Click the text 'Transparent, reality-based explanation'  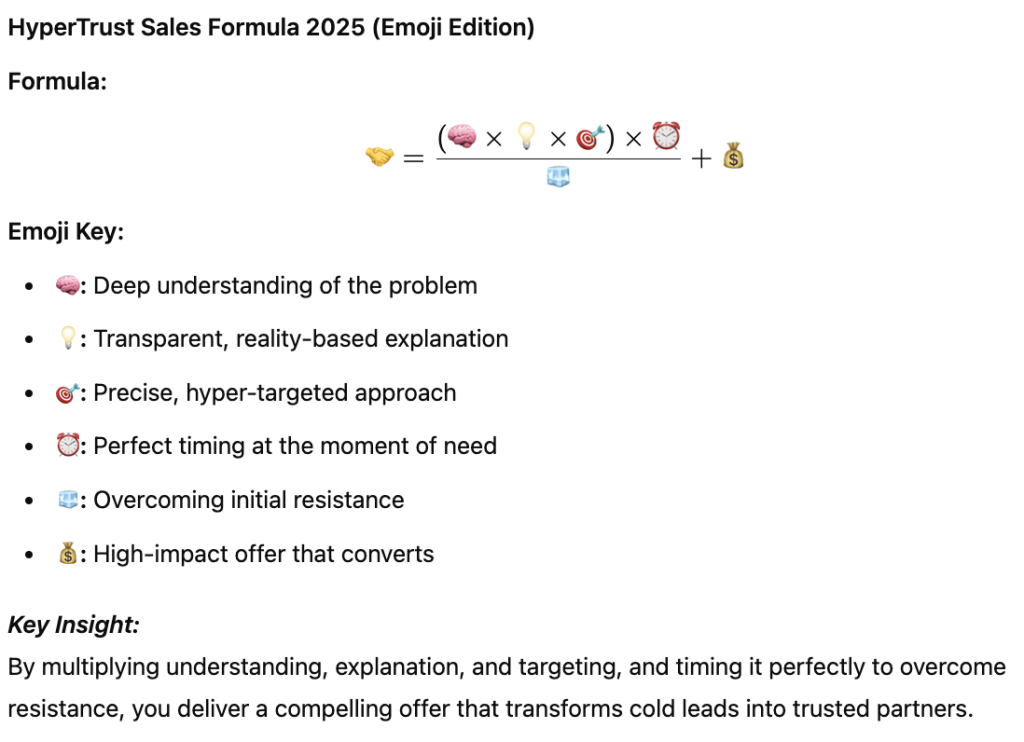[x=301, y=339]
